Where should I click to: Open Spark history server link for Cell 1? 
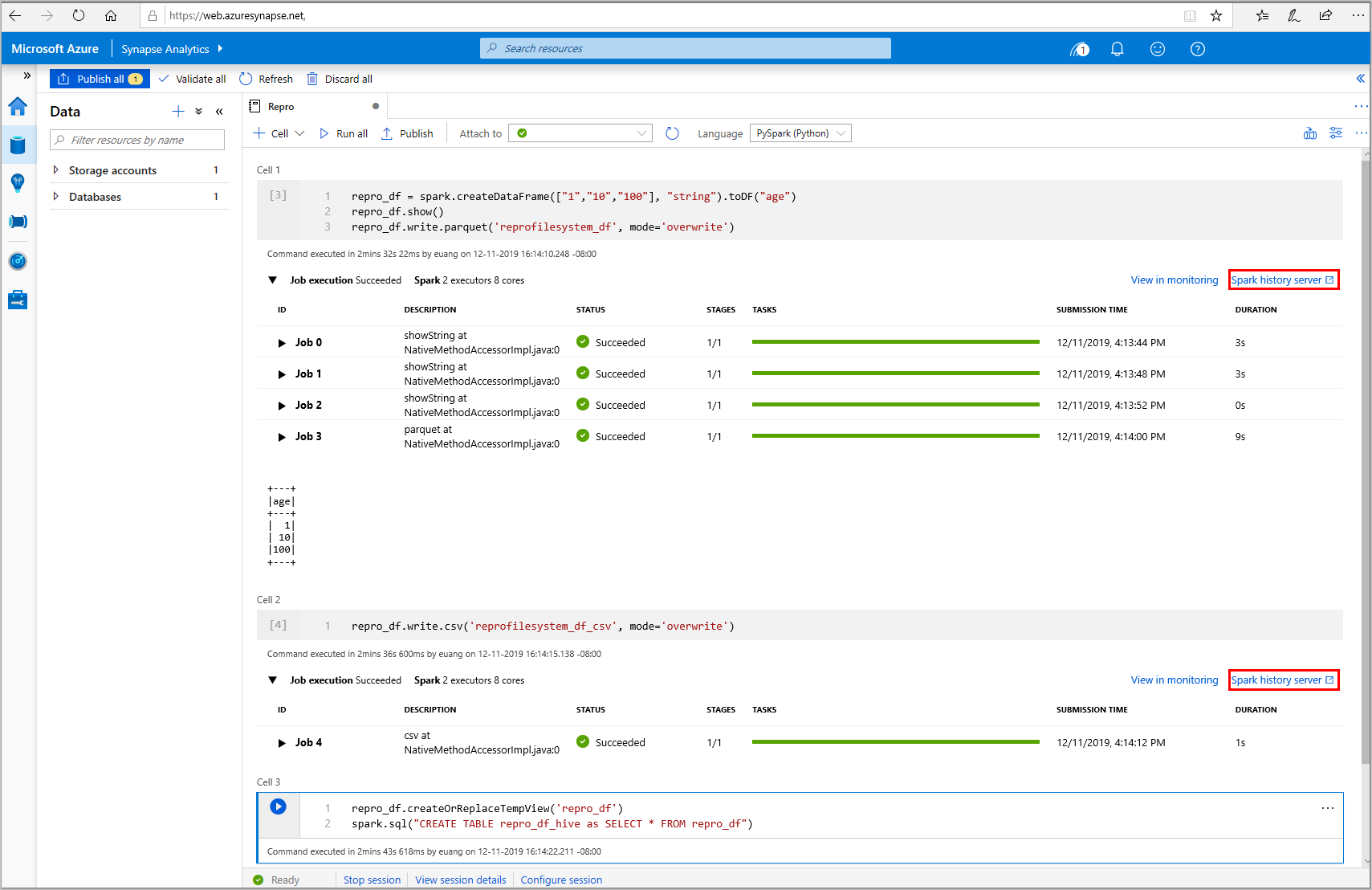pyautogui.click(x=1282, y=280)
